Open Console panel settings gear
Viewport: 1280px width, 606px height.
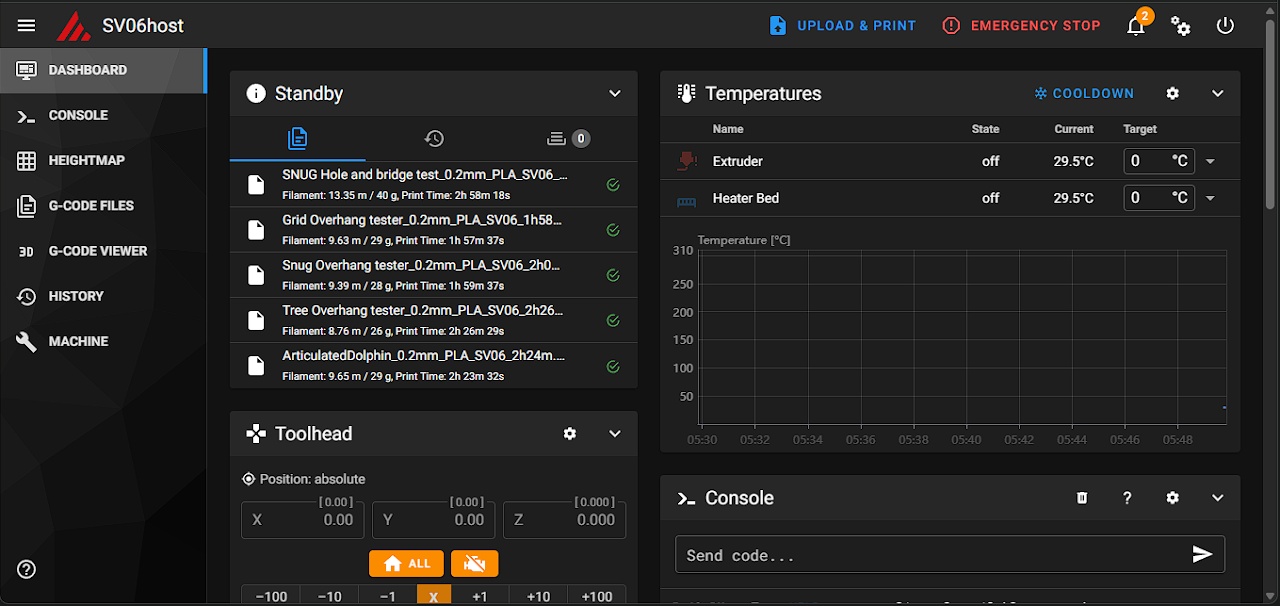pyautogui.click(x=1173, y=498)
